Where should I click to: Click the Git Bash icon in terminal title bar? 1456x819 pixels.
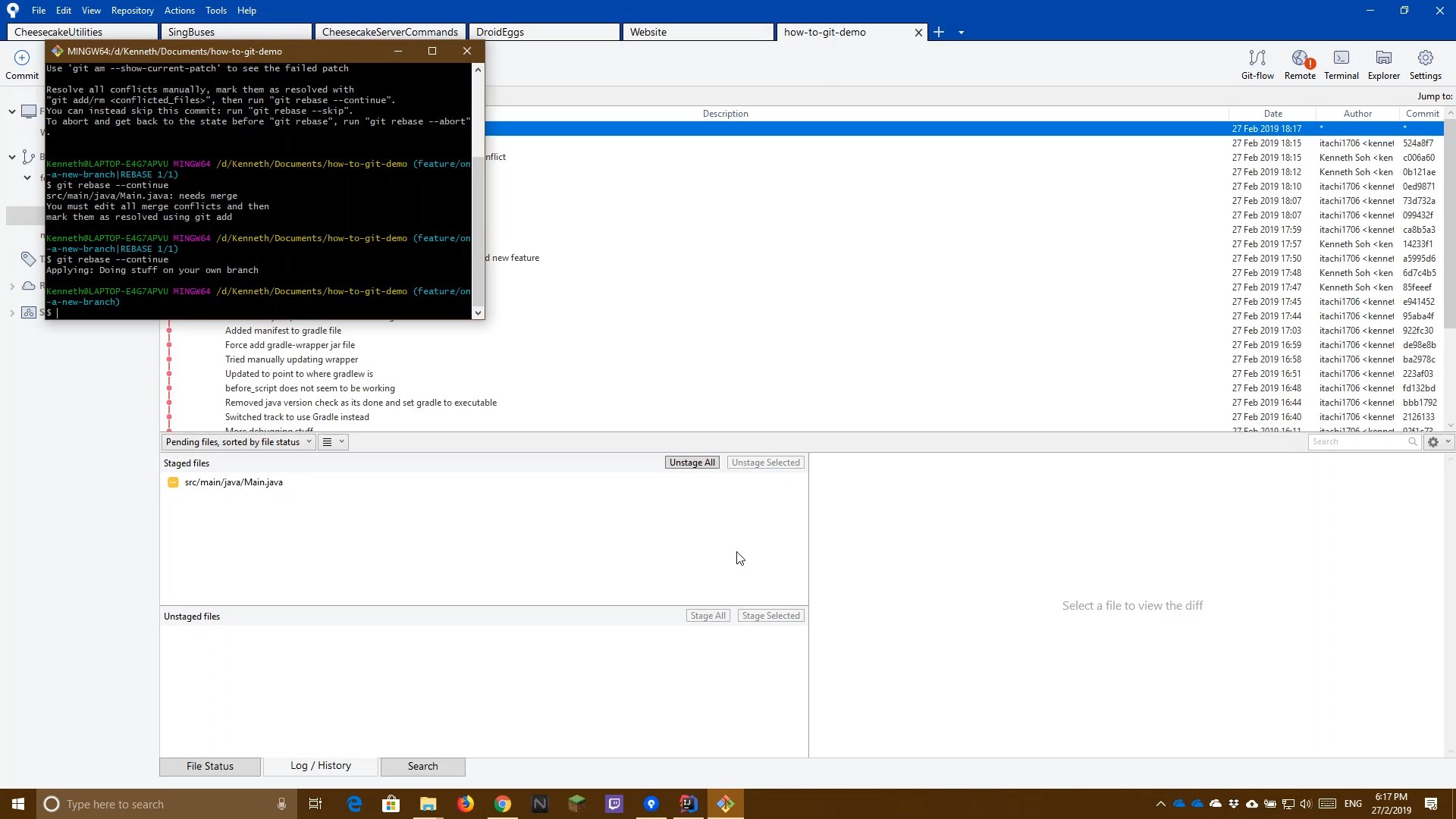57,51
